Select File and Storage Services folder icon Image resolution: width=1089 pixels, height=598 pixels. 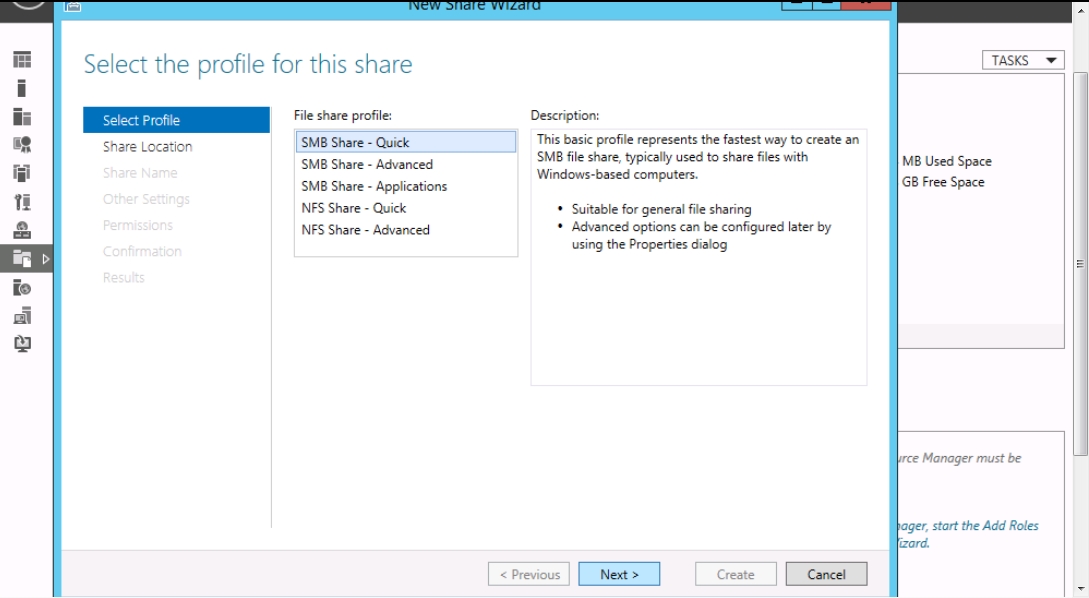22,259
